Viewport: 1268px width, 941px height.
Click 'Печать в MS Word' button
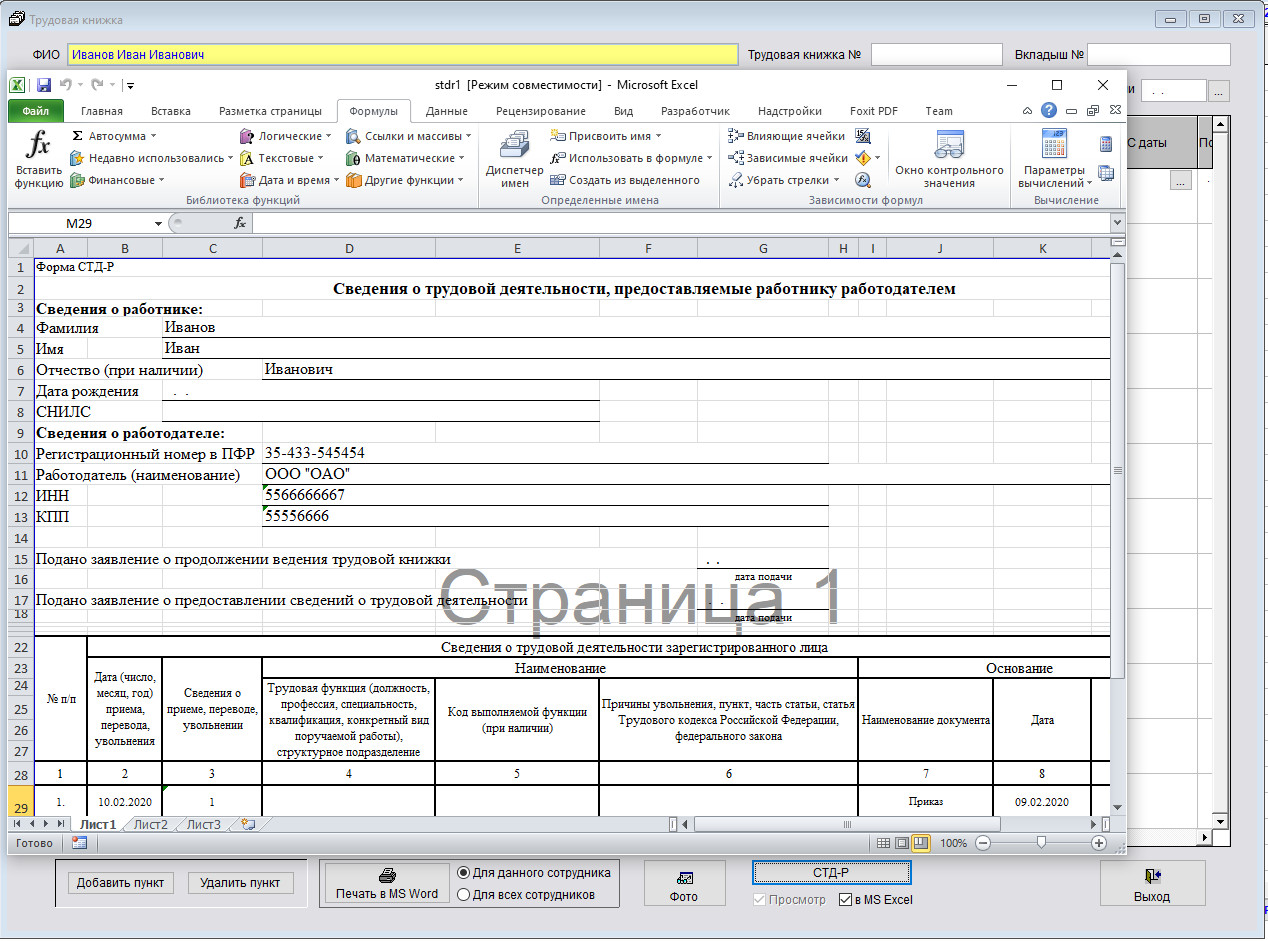[x=387, y=883]
